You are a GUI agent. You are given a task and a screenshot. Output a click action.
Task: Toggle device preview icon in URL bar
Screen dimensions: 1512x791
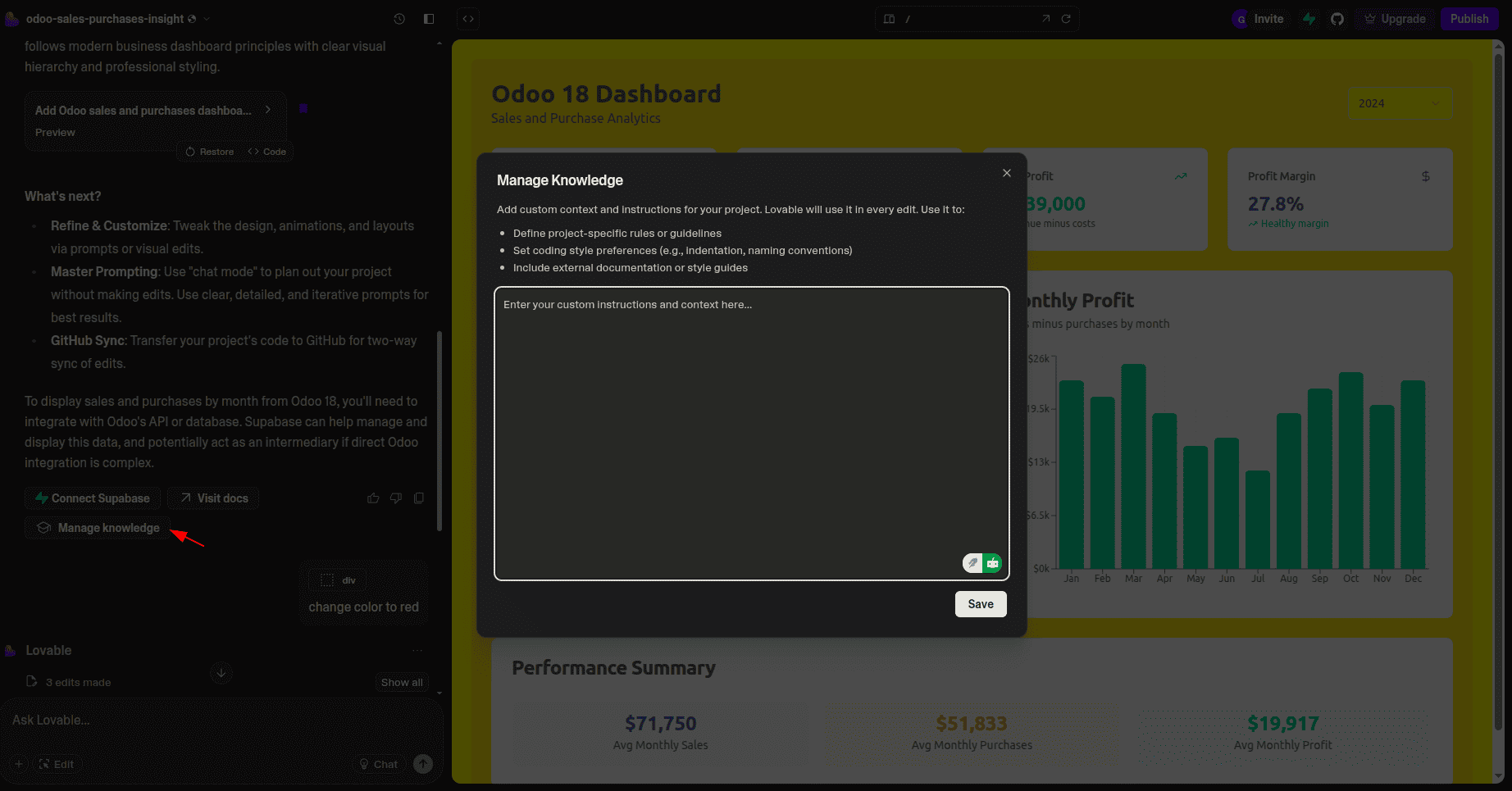[889, 19]
